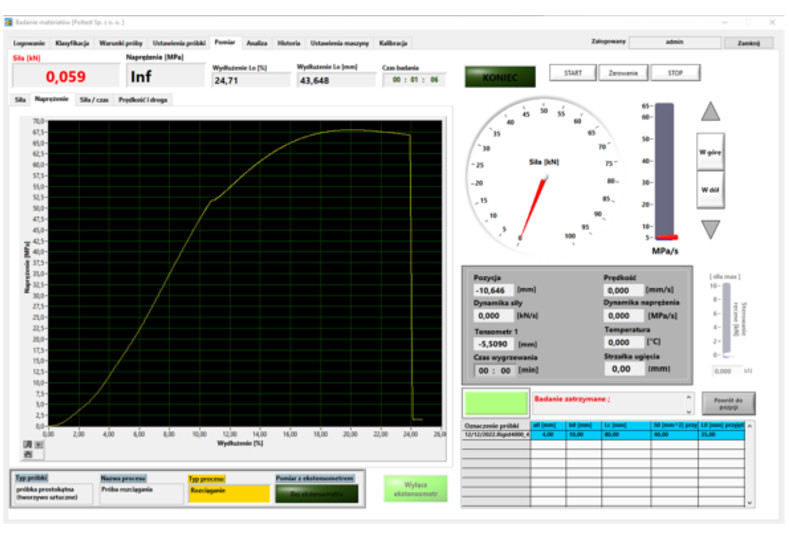Select the graph pan hand tool icon
The width and height of the screenshot is (789, 543).
[x=28, y=454]
